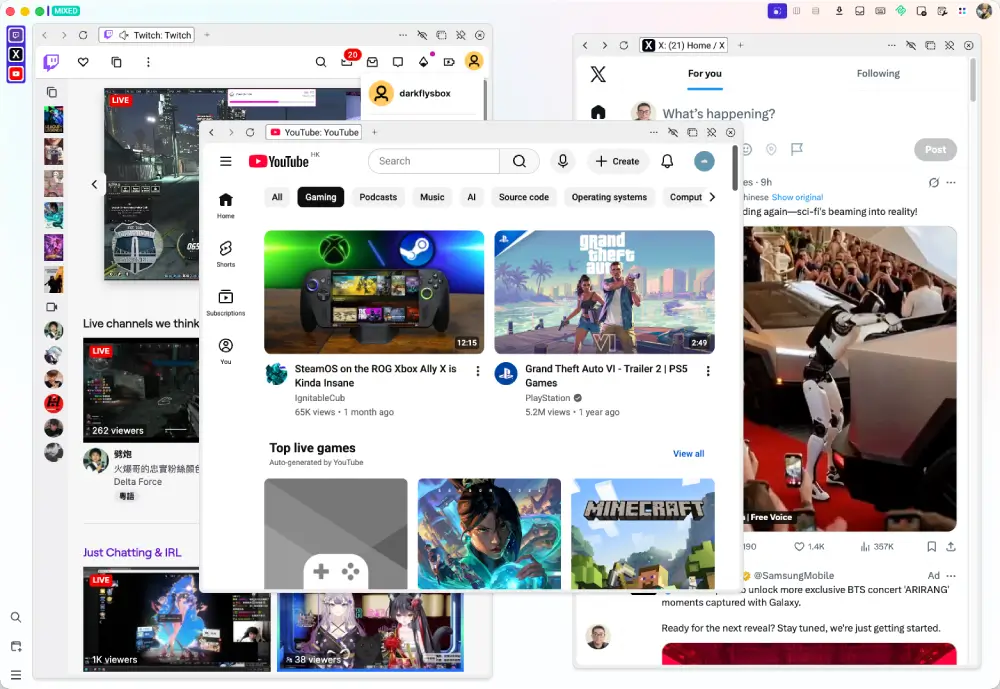
Task: Open Just Chatting & IRL category link
Action: 132,552
